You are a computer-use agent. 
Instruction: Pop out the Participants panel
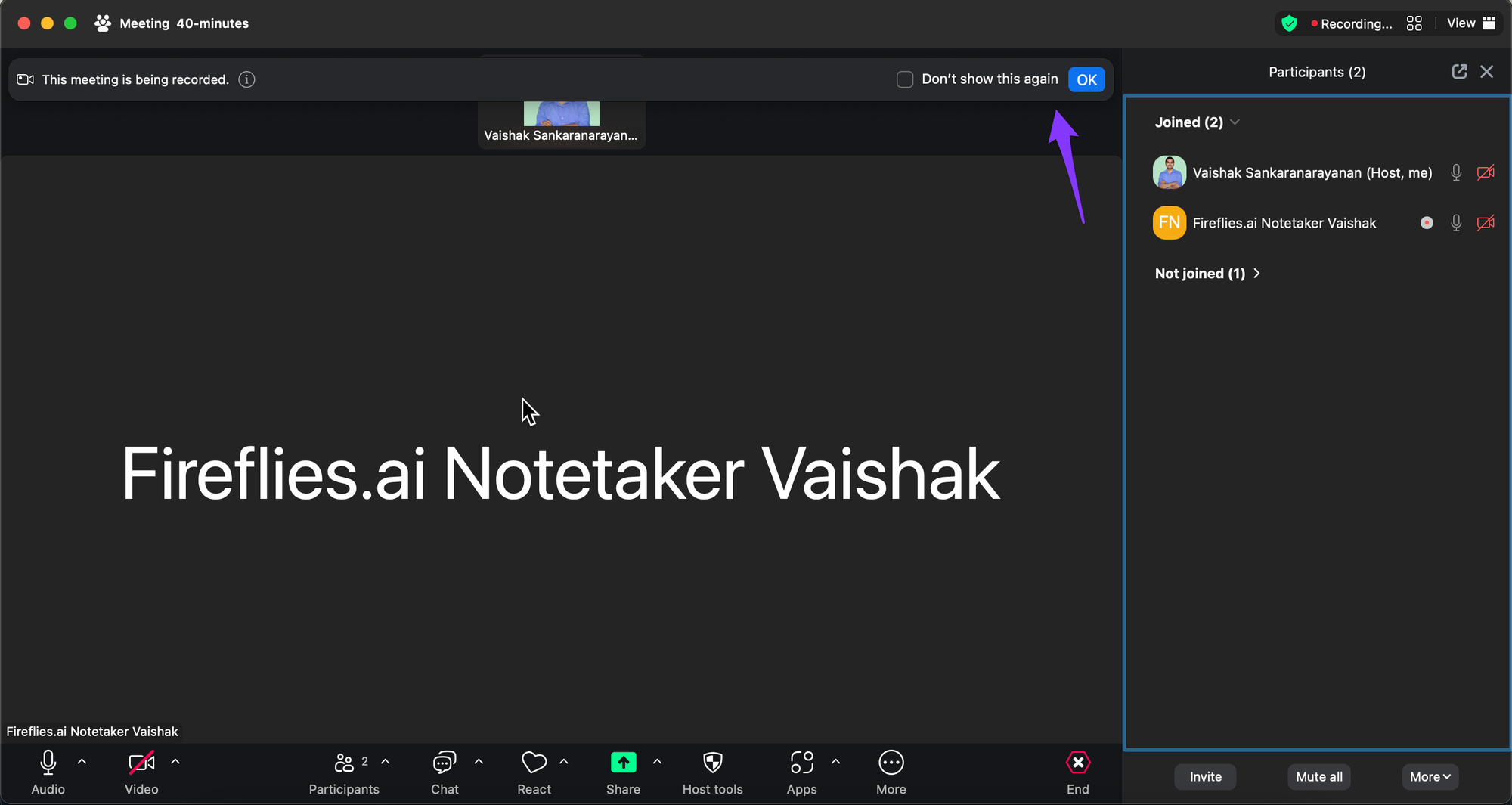[x=1459, y=72]
